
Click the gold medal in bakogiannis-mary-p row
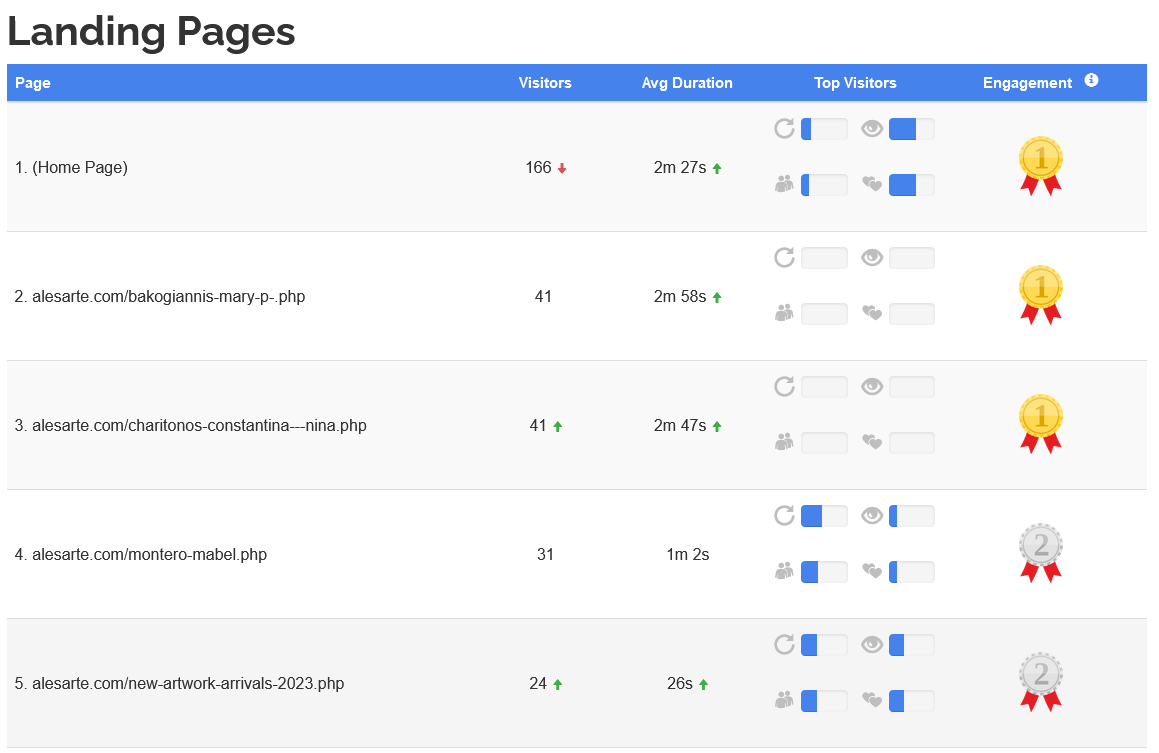(1041, 295)
